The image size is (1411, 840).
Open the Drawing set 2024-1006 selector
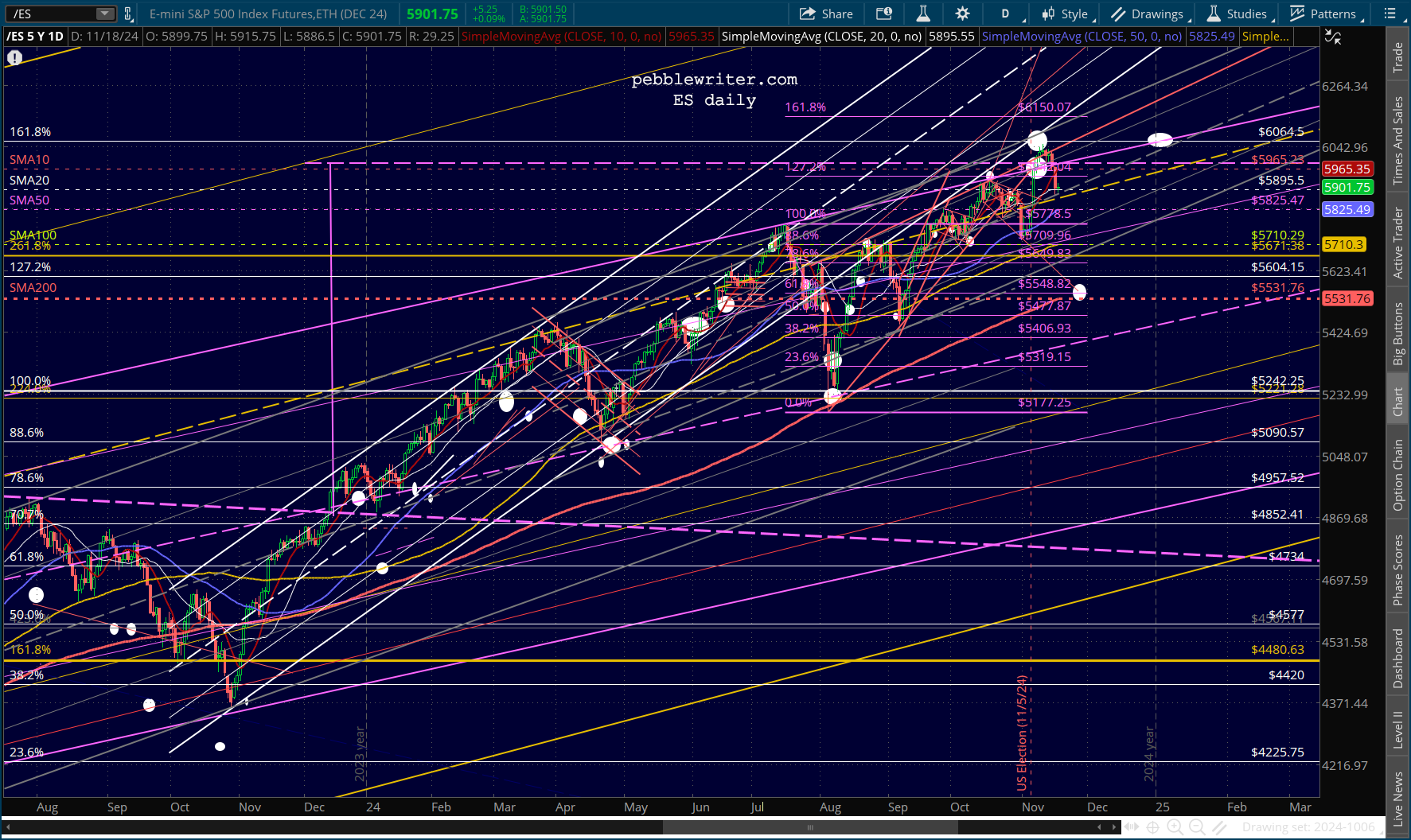point(1308,827)
